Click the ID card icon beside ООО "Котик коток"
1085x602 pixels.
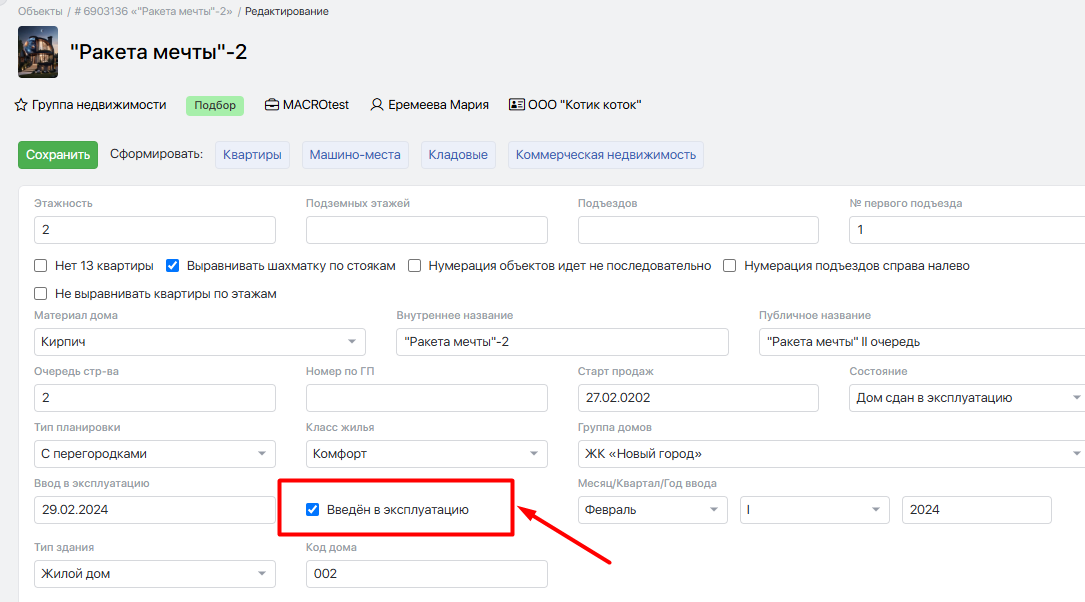click(516, 105)
